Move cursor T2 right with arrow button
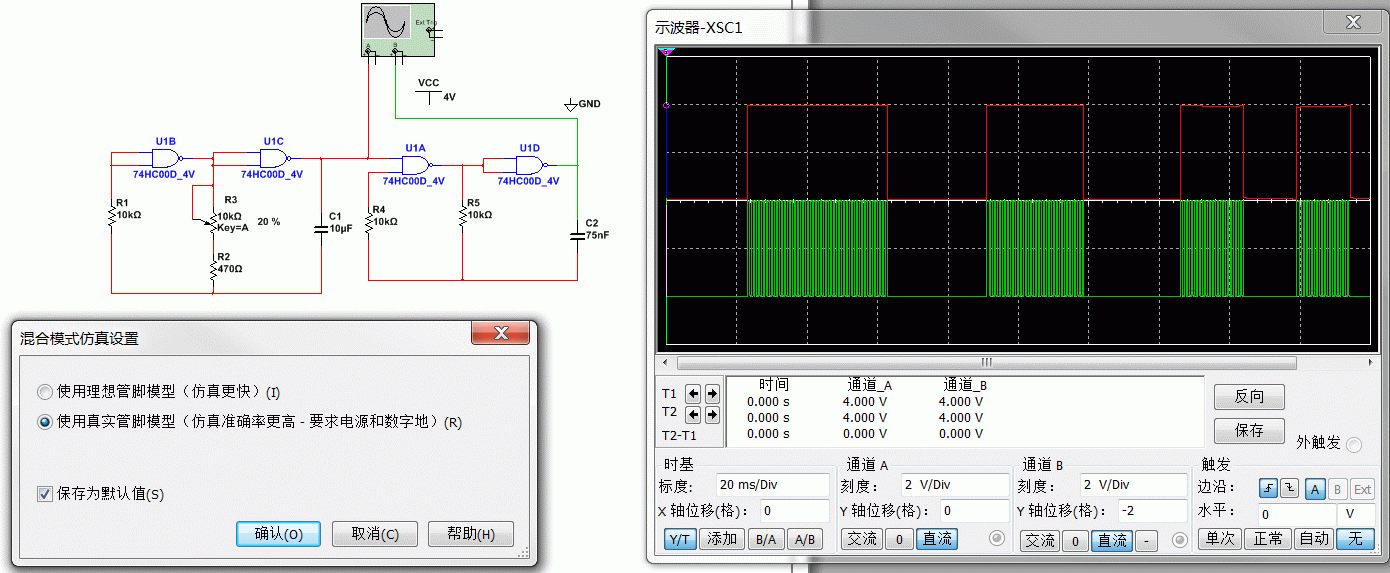 (x=712, y=413)
